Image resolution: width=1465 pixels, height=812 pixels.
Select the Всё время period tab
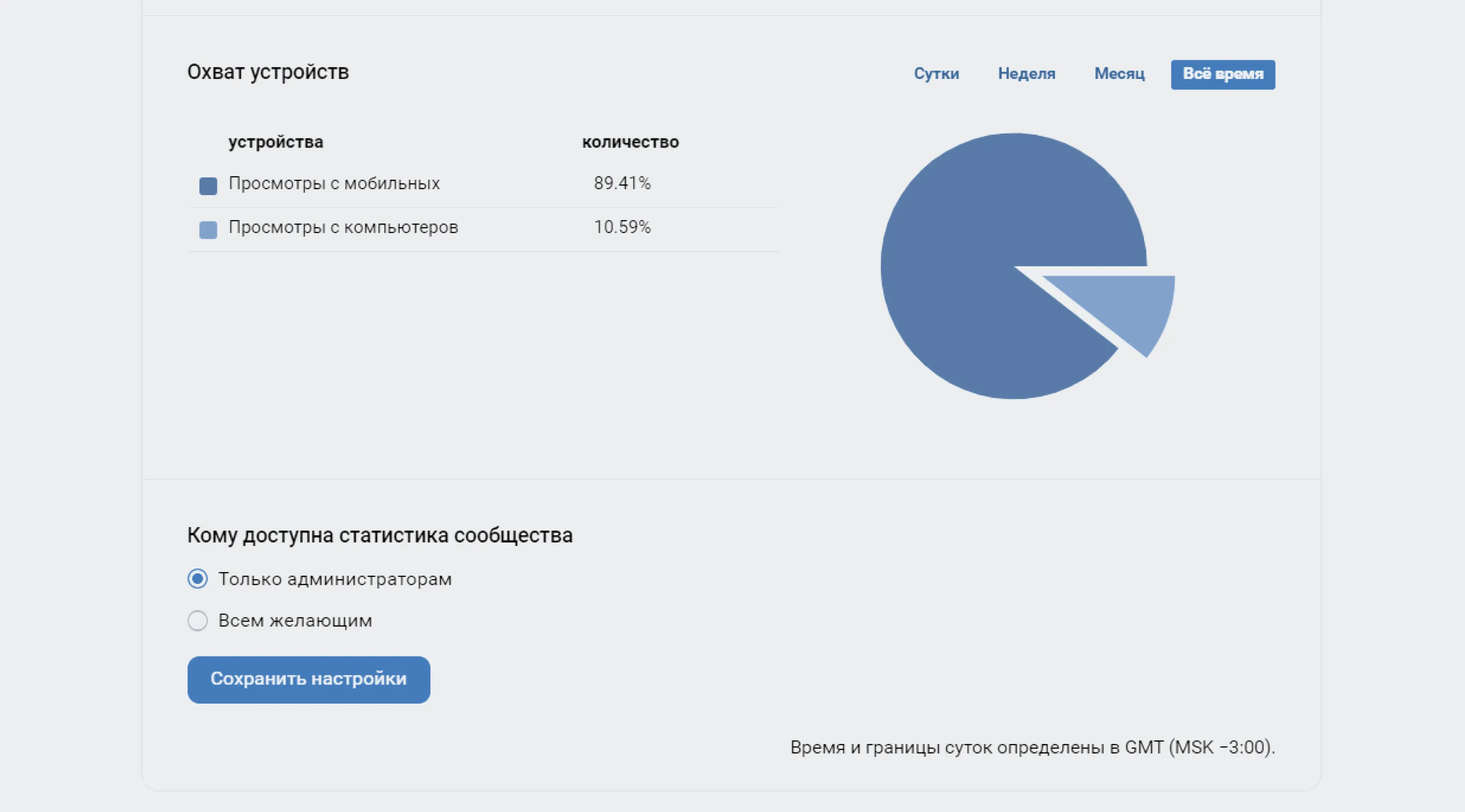tap(1223, 75)
